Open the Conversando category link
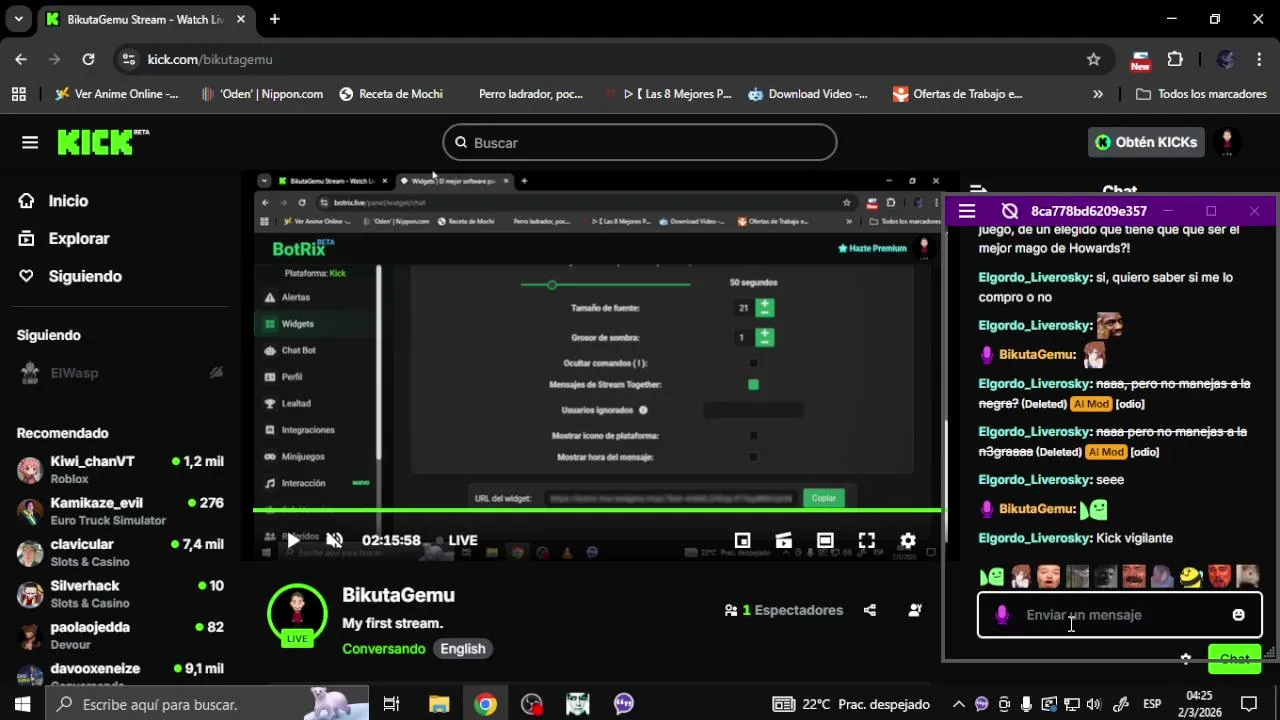Image resolution: width=1280 pixels, height=720 pixels. tap(384, 649)
